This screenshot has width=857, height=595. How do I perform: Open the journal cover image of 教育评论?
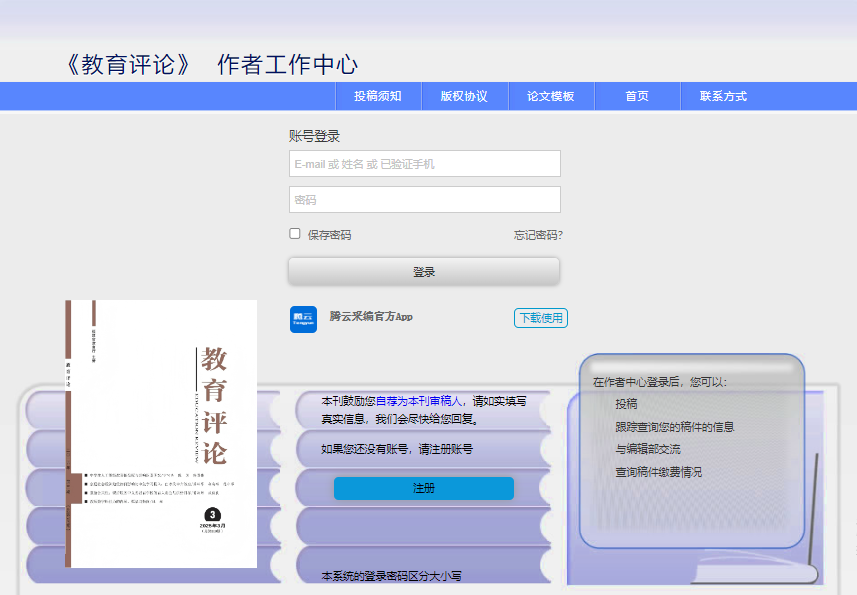click(159, 437)
